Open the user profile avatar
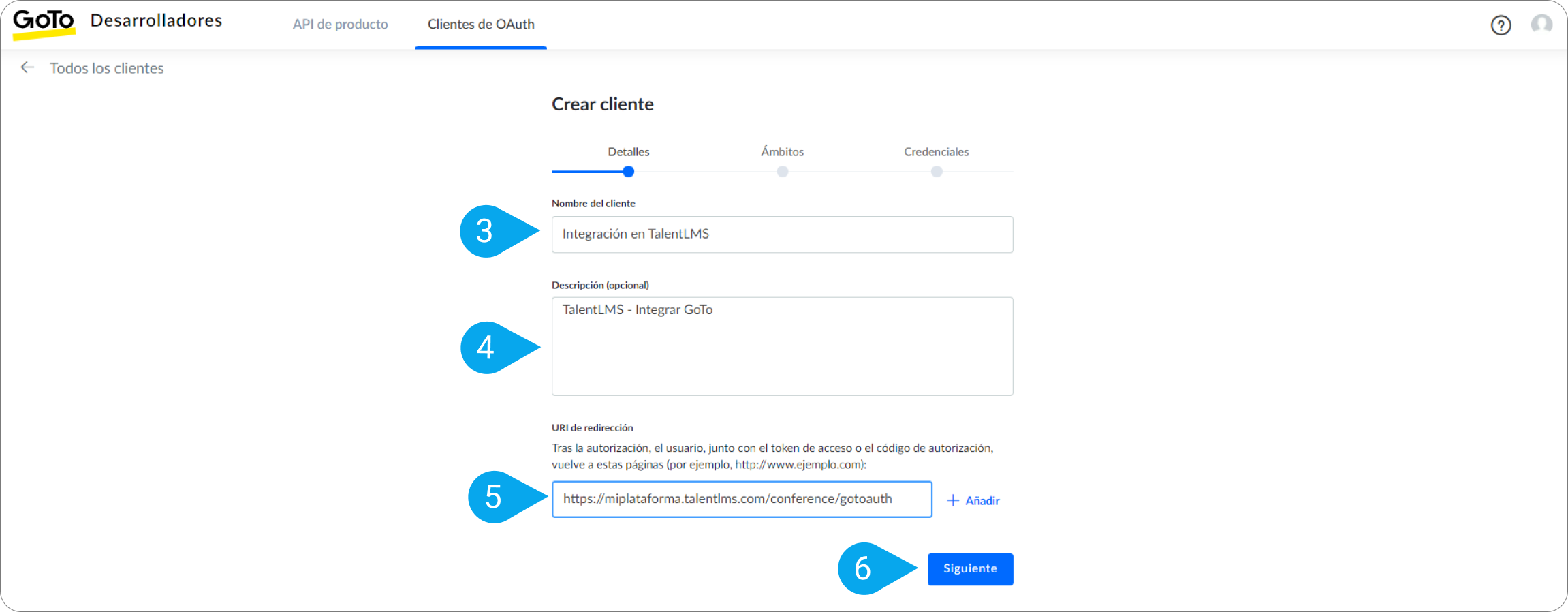 pyautogui.click(x=1541, y=25)
